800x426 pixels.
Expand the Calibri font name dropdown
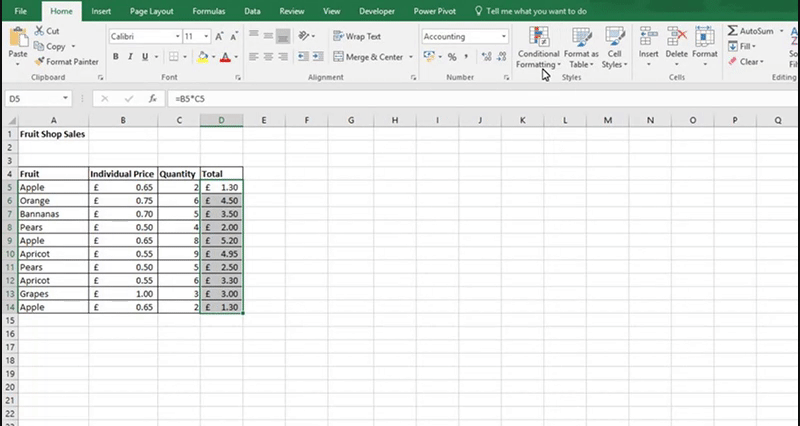pyautogui.click(x=176, y=36)
